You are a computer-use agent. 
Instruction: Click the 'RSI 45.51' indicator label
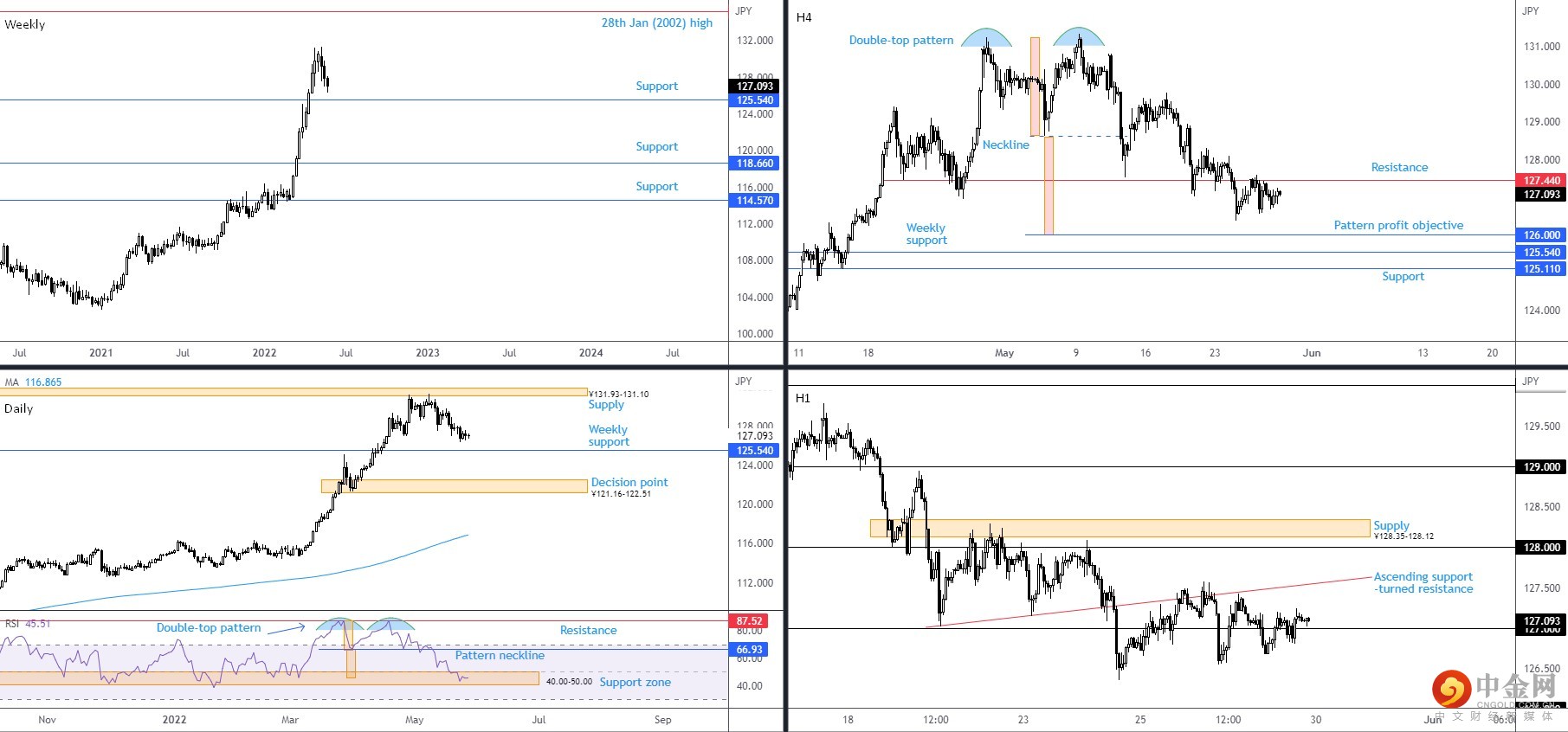click(28, 623)
